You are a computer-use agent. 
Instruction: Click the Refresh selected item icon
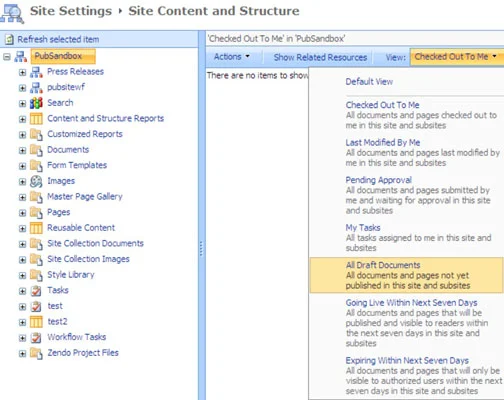(x=9, y=40)
